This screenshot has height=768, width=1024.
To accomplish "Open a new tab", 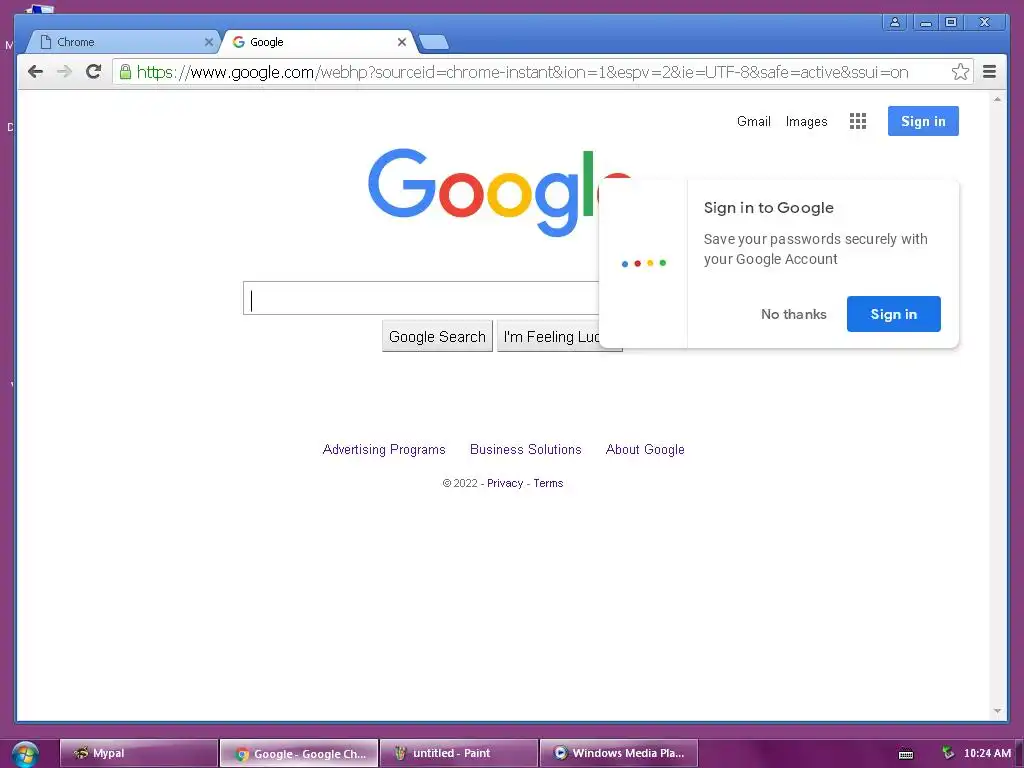I will pos(433,42).
